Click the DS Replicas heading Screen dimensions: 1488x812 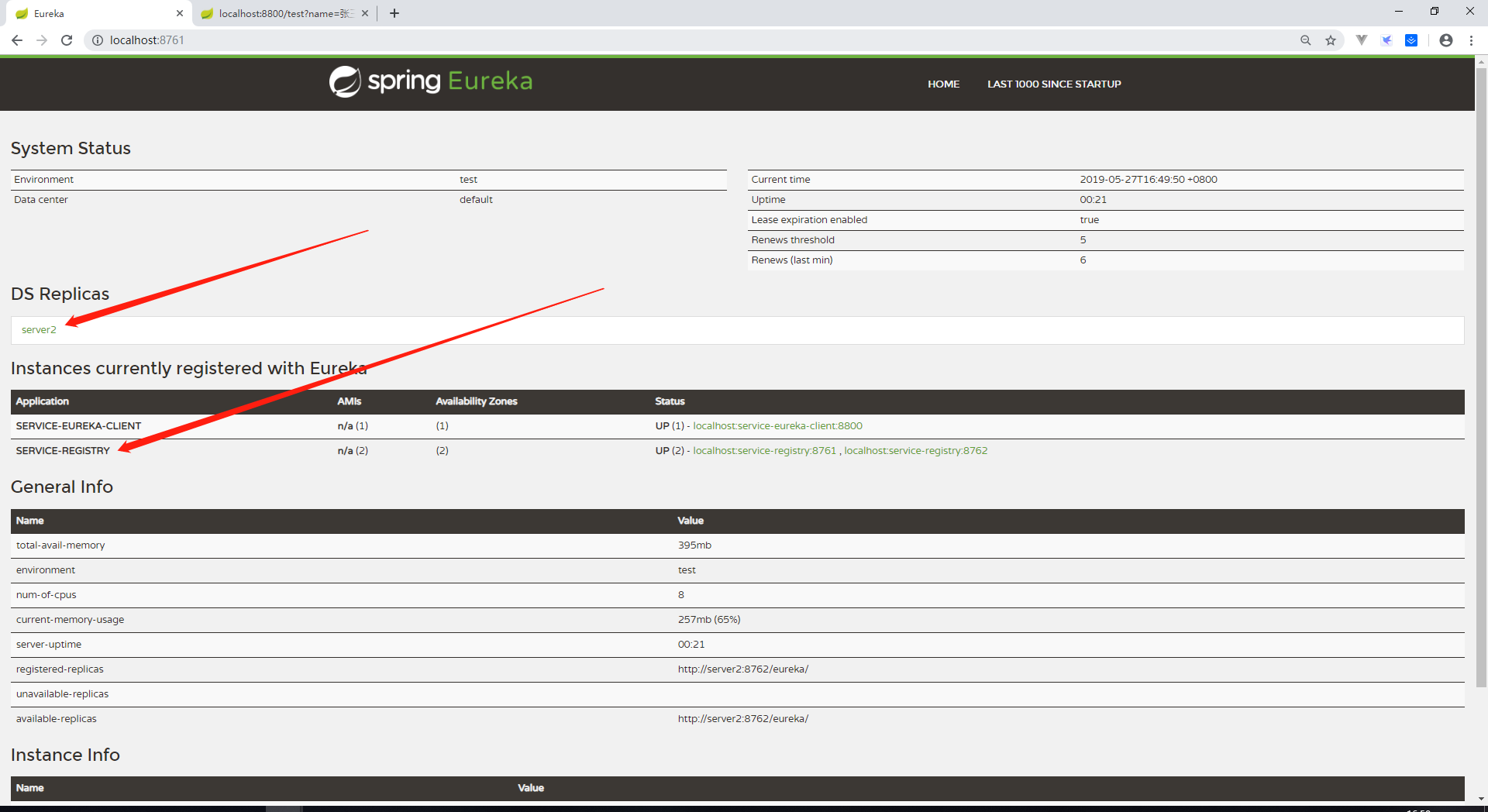pos(60,294)
